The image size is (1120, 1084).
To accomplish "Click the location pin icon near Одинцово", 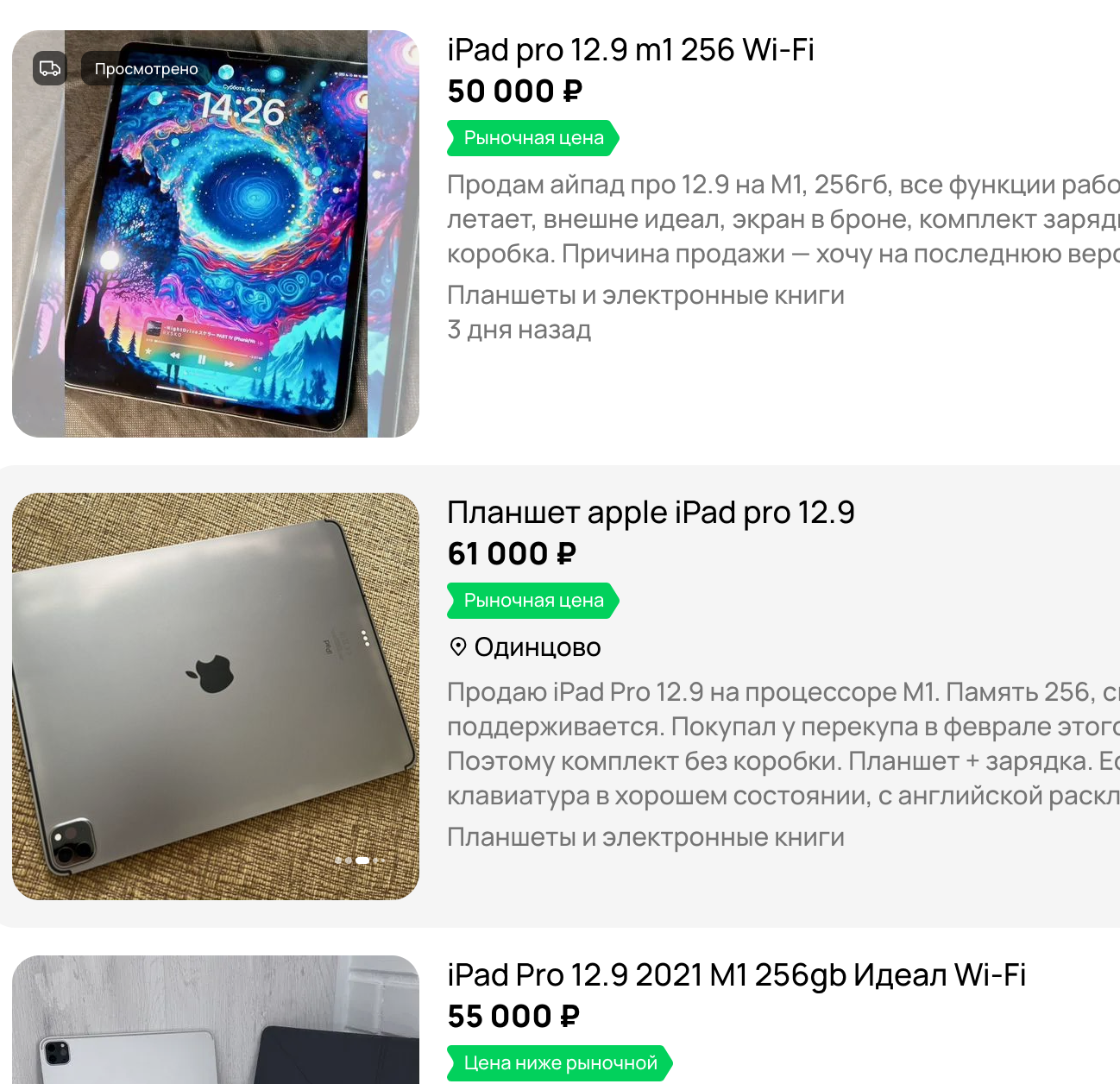I will (x=458, y=646).
